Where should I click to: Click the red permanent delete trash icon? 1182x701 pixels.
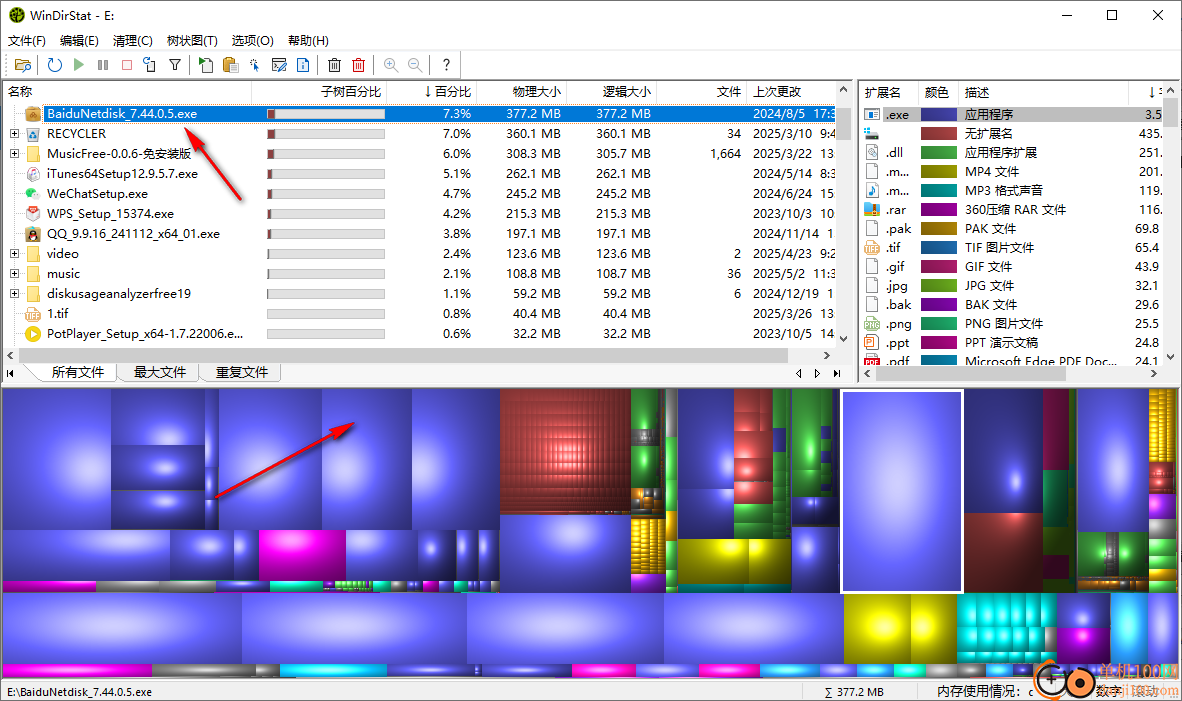[x=359, y=65]
